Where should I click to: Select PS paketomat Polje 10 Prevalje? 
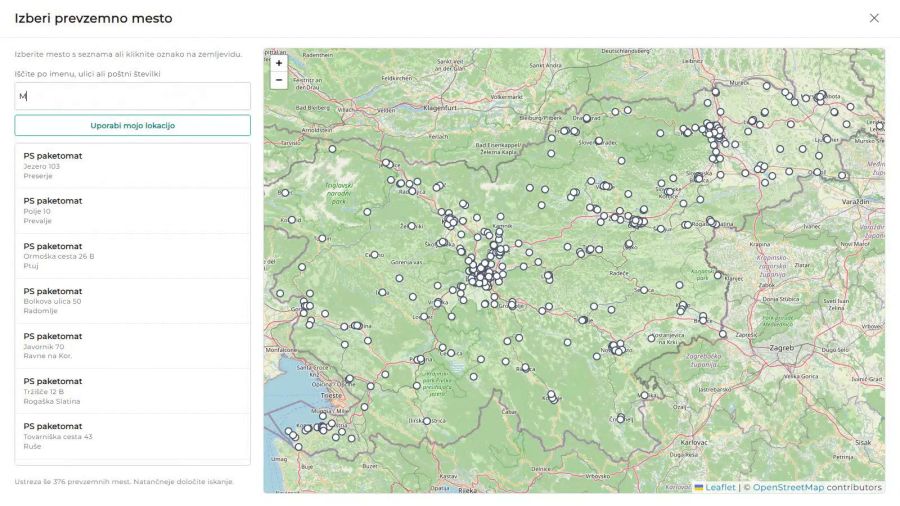(x=133, y=211)
